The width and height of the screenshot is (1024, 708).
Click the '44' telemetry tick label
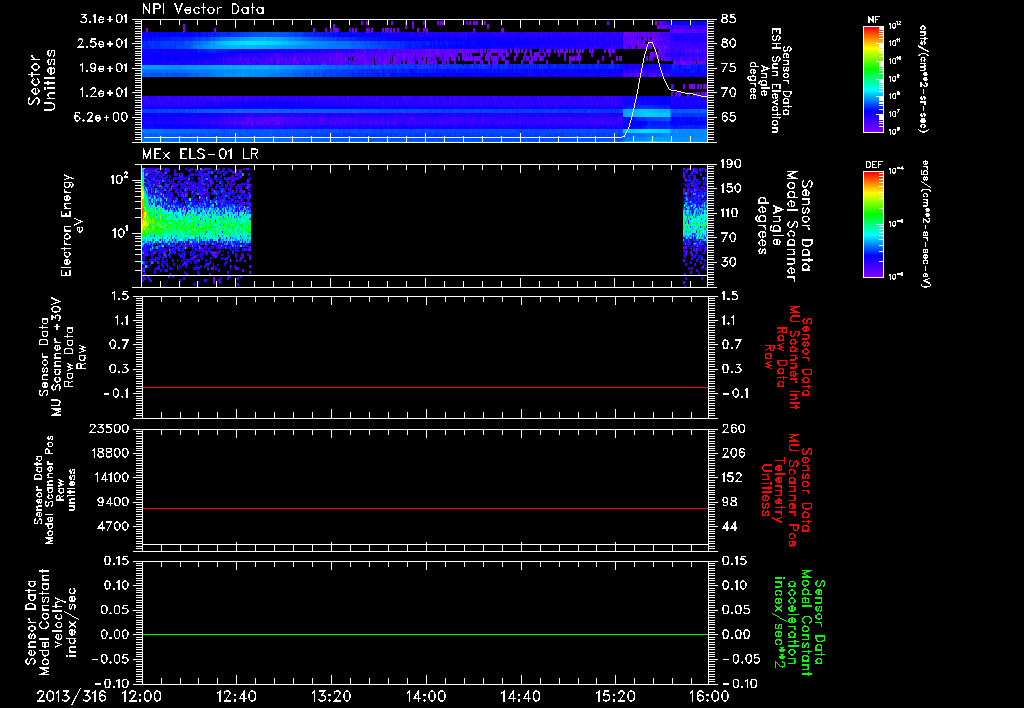click(x=729, y=526)
